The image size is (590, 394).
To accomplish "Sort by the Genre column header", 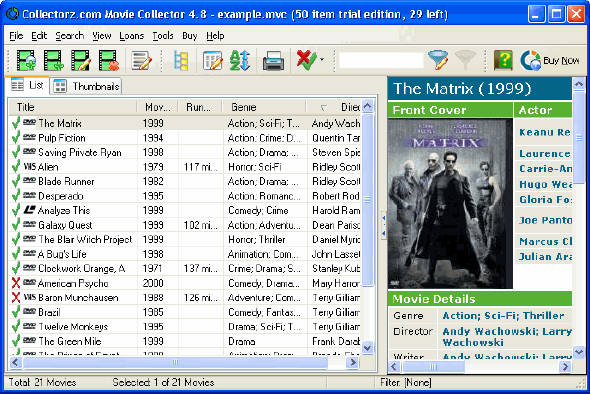I will (264, 107).
